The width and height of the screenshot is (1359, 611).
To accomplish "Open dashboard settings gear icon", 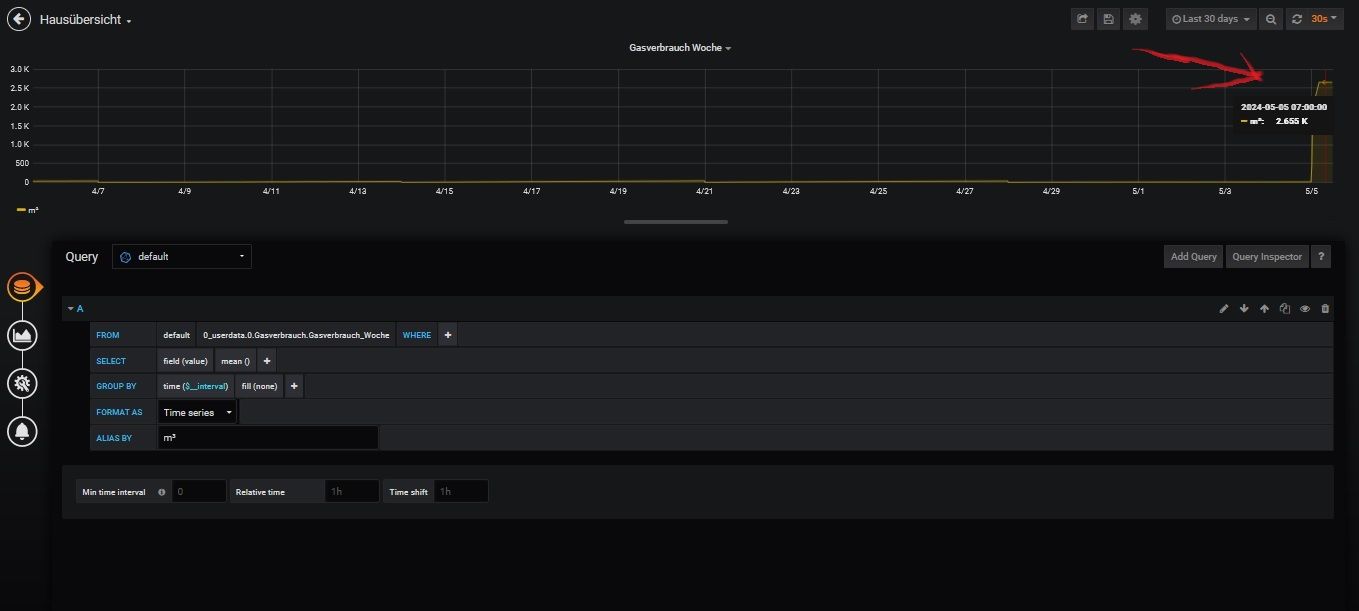I will pyautogui.click(x=1134, y=19).
